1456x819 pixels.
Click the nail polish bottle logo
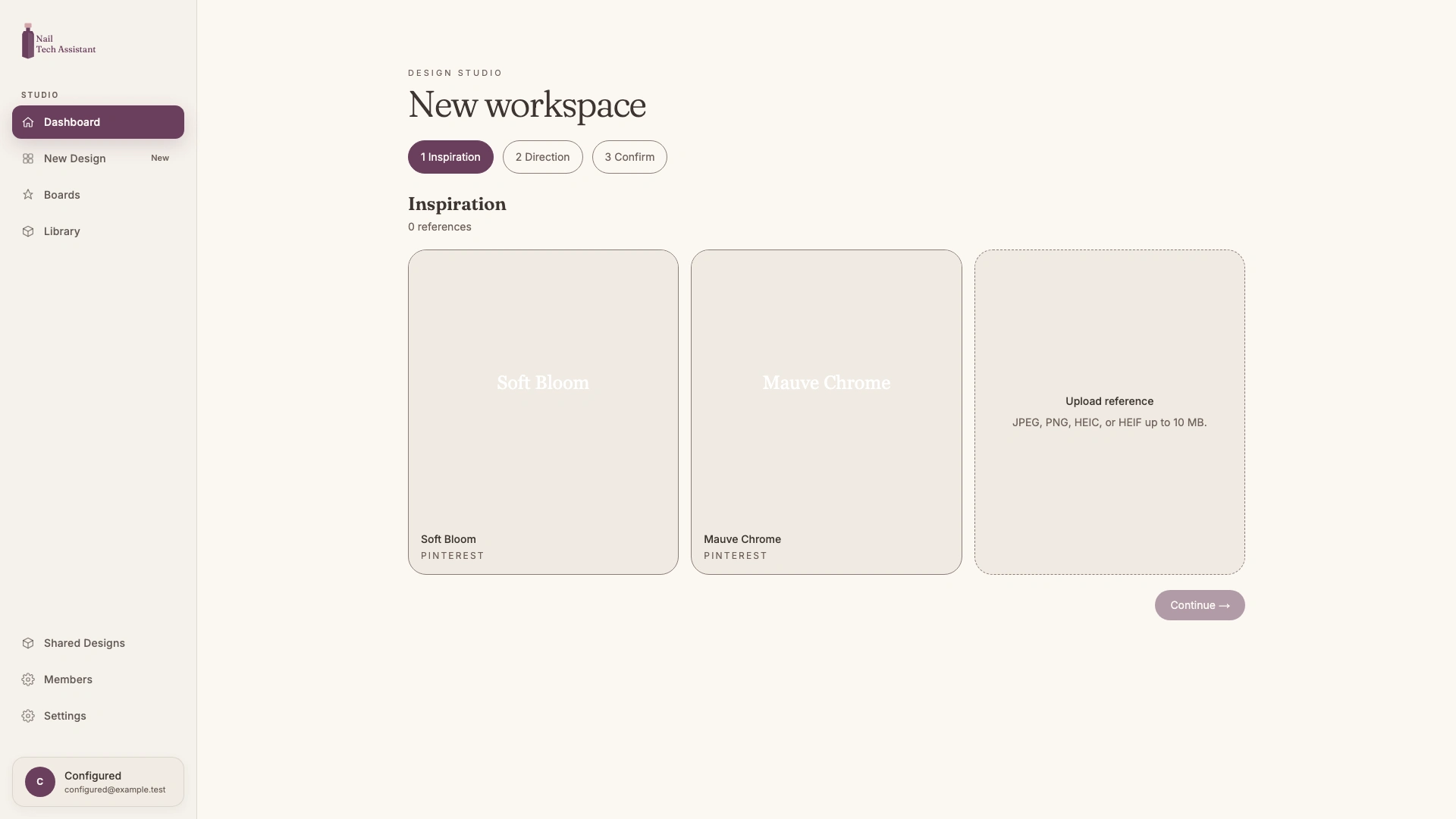pos(28,41)
